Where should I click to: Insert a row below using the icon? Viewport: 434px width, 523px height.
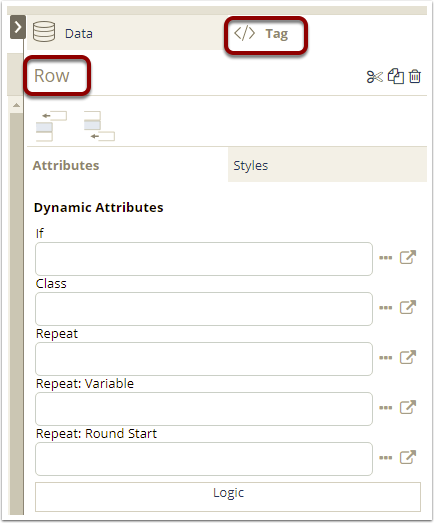click(x=99, y=126)
